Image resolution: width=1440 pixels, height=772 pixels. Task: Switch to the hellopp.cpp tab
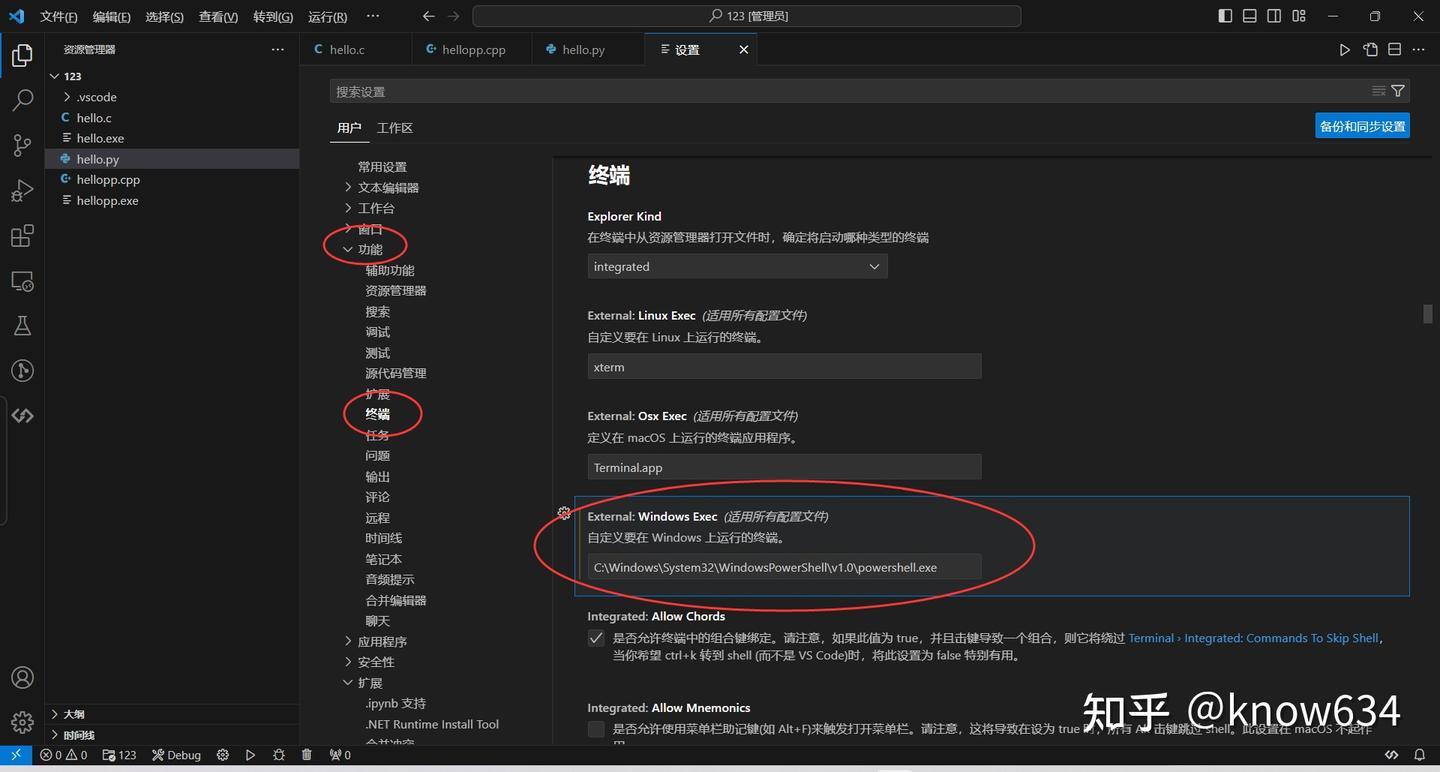[x=473, y=49]
